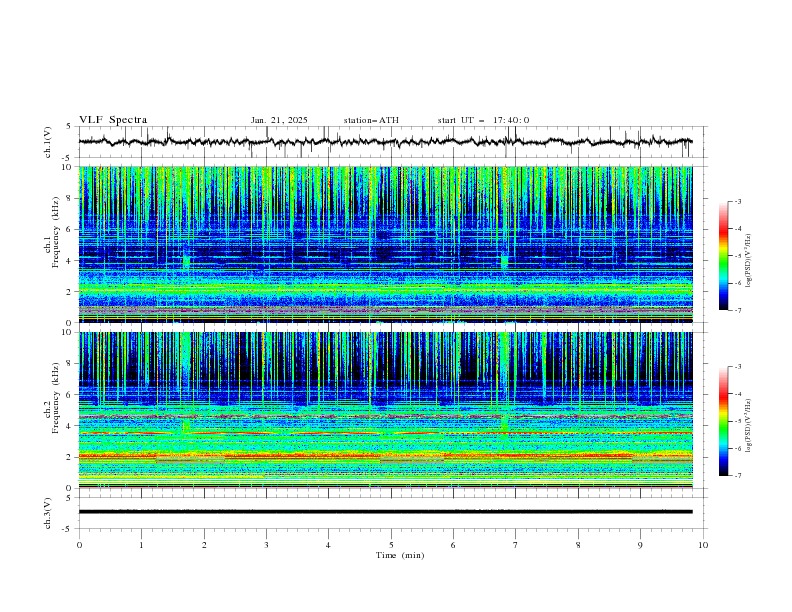Click the ch.1 colorbar "log(PSD)(V²/Hz)" label

748,261
